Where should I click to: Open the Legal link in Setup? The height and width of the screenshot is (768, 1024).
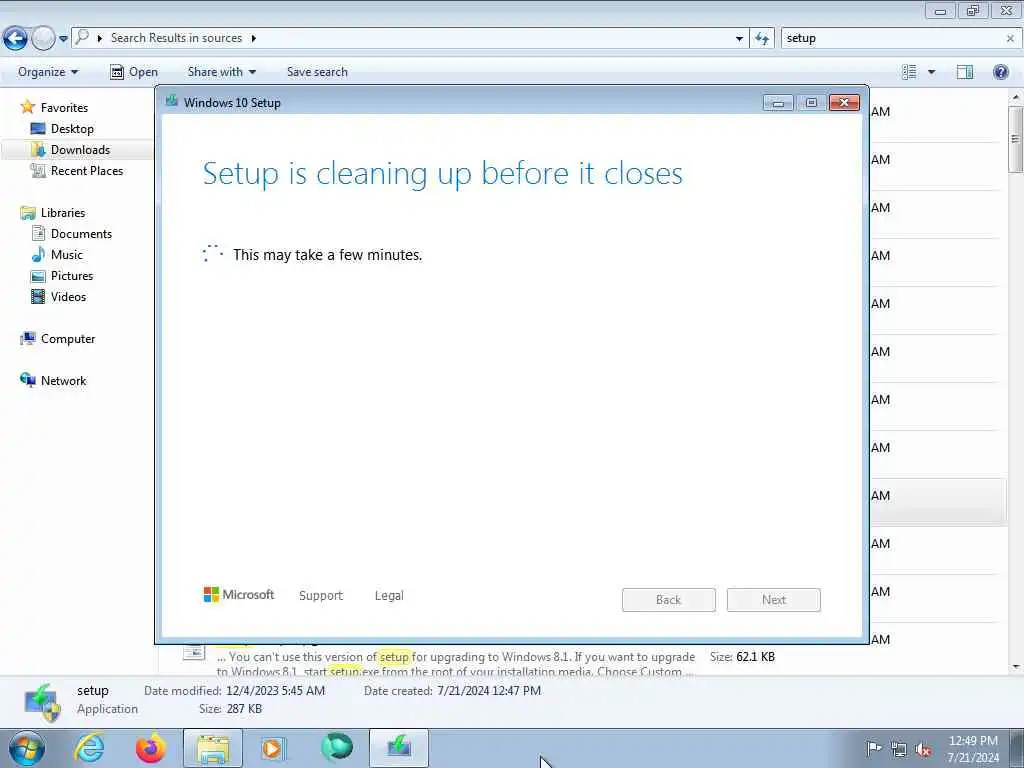click(x=389, y=596)
